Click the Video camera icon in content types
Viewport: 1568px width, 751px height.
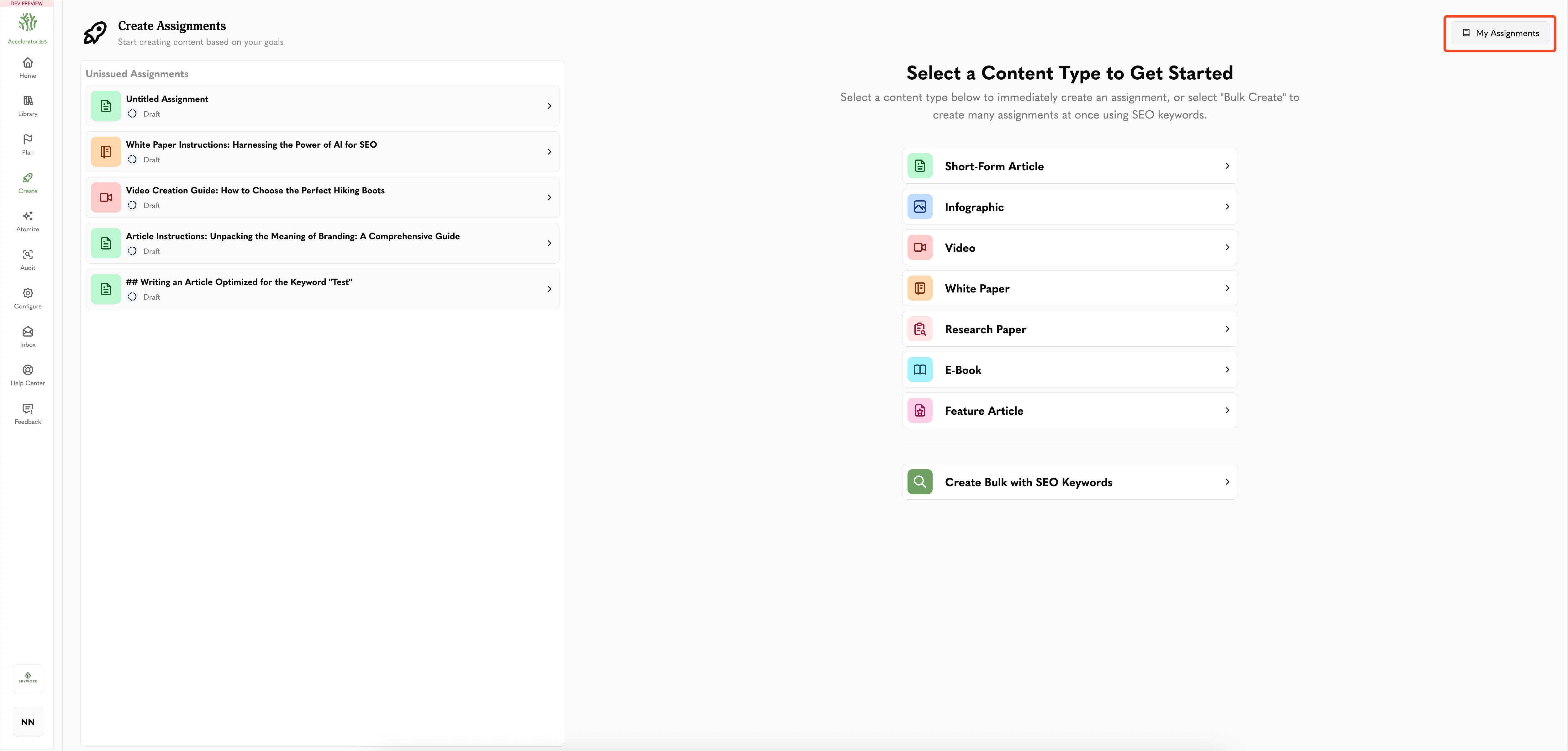click(x=920, y=248)
